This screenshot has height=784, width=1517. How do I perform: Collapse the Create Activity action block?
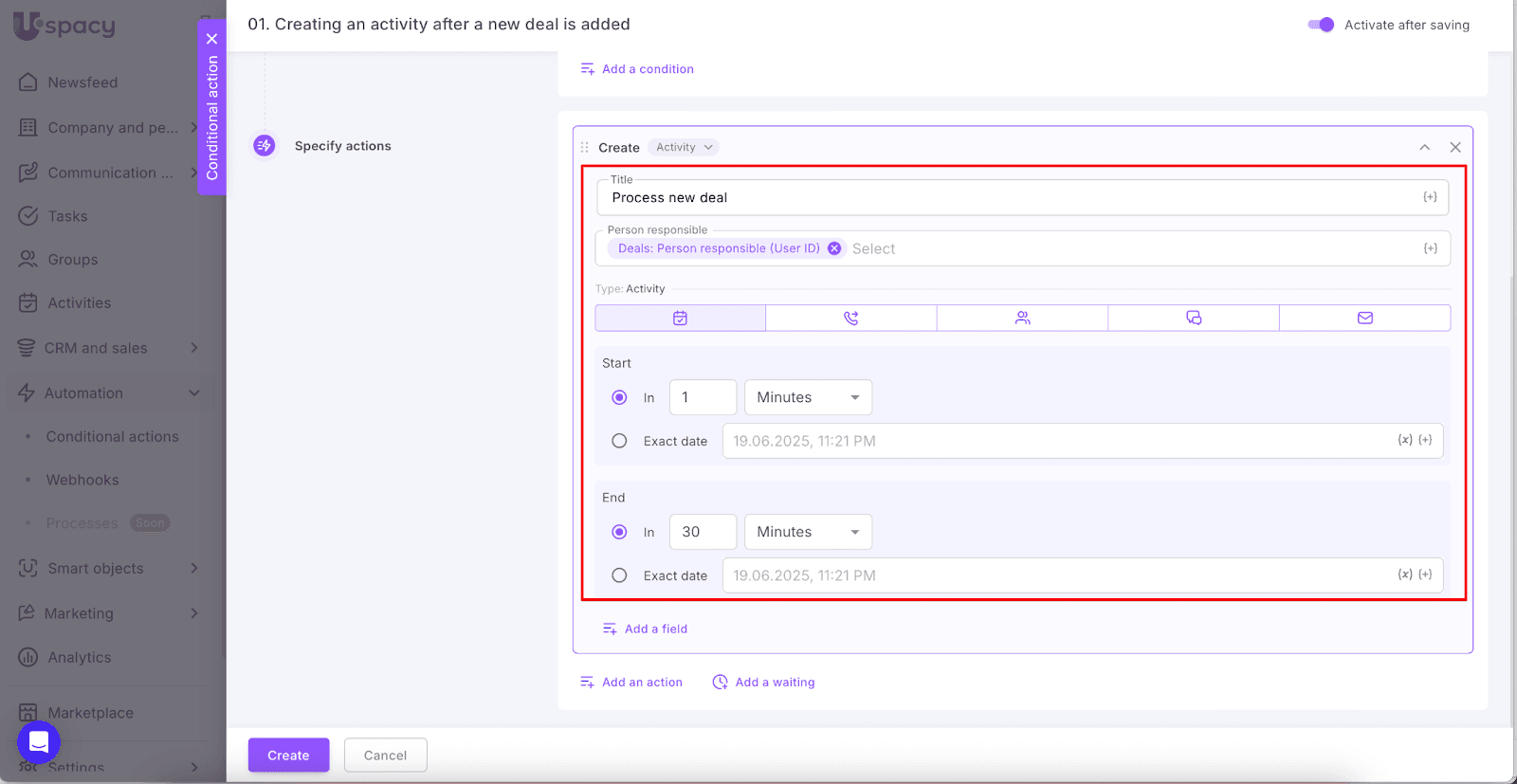[1424, 147]
